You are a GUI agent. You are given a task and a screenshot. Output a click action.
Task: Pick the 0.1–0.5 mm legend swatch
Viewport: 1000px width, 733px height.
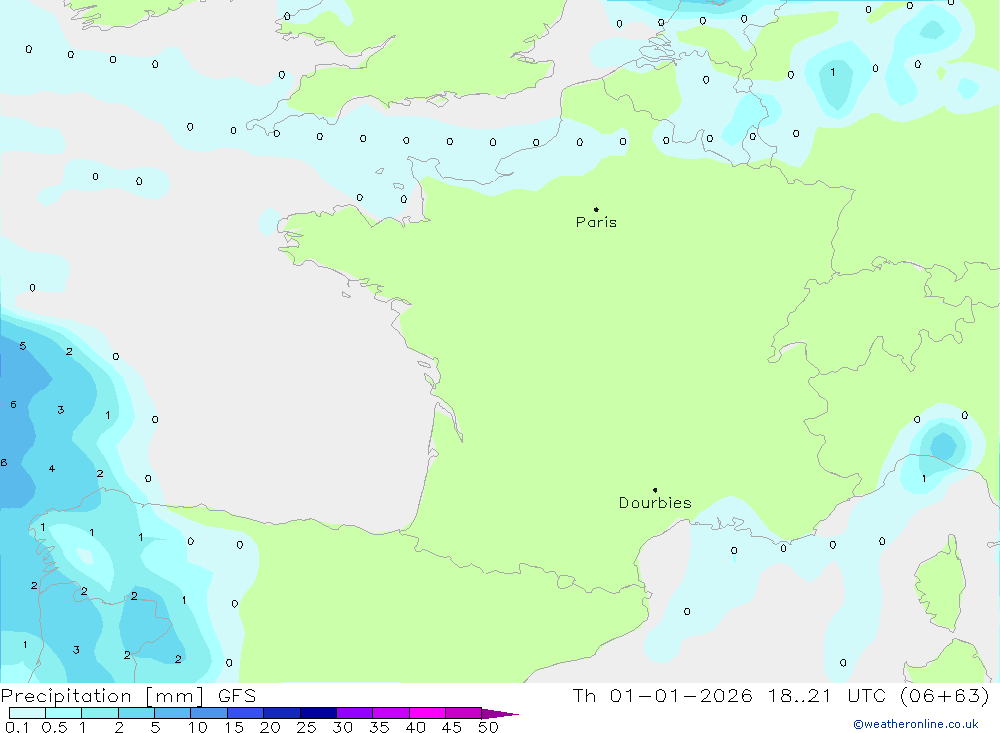pyautogui.click(x=27, y=713)
